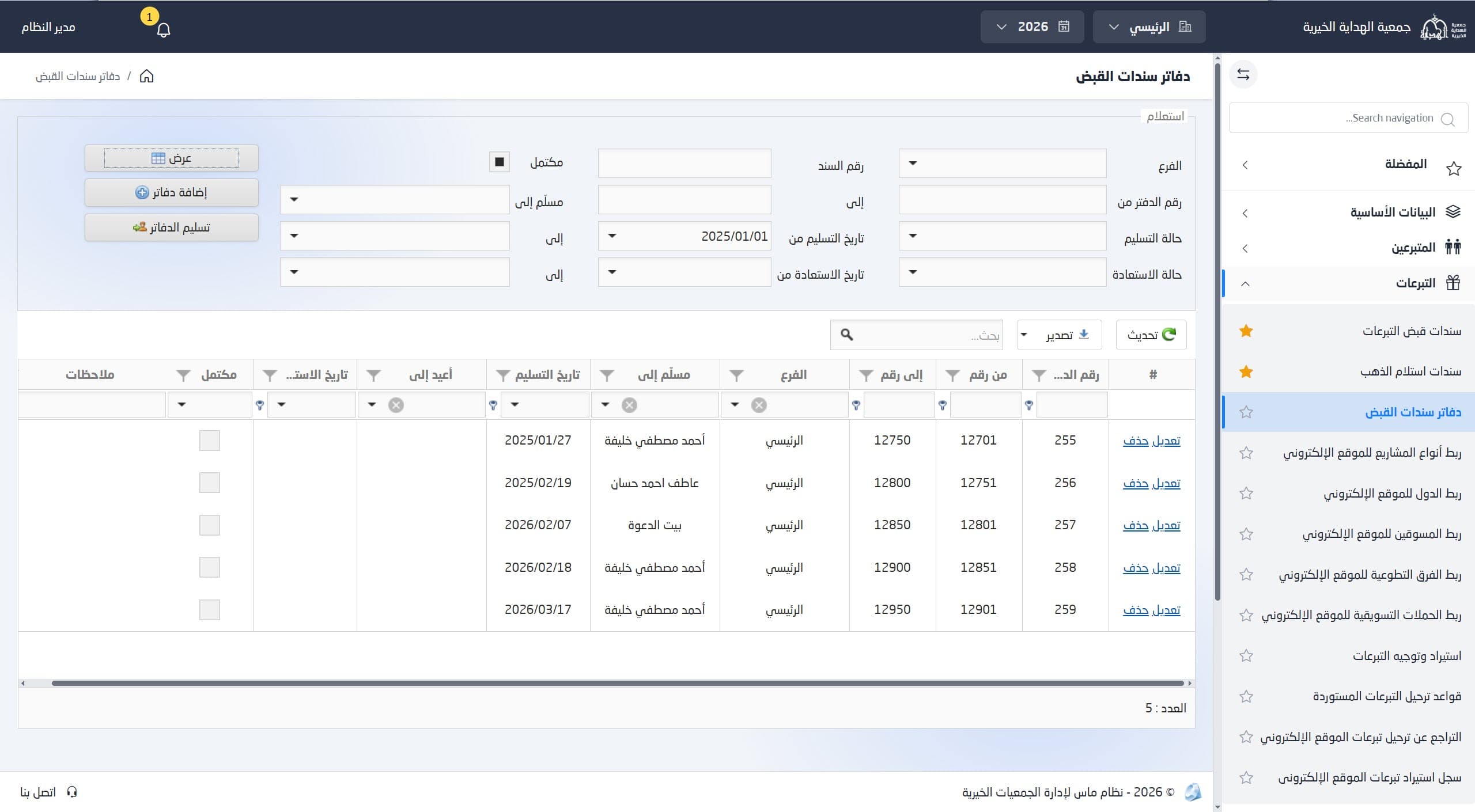Click the home icon in breadcrumb

[147, 76]
